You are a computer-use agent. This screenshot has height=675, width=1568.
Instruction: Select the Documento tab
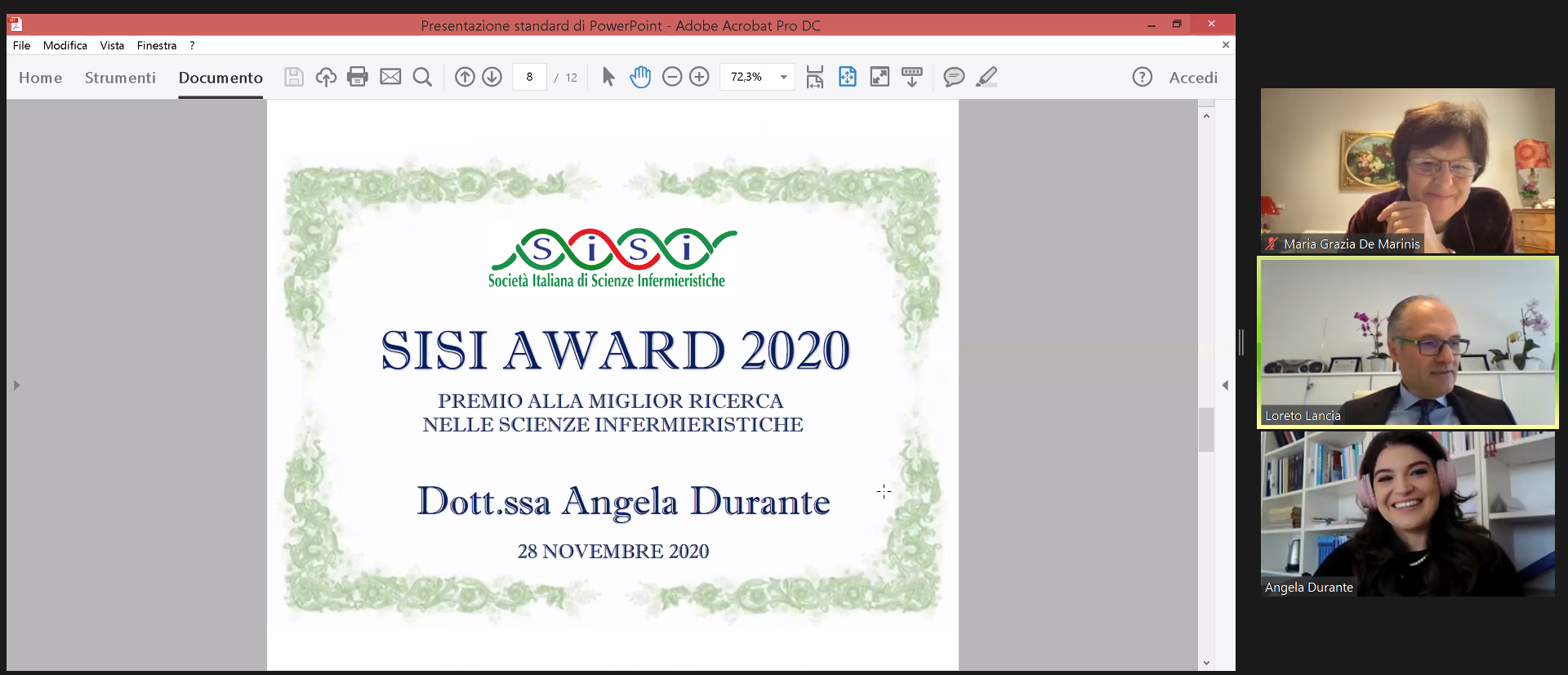220,78
